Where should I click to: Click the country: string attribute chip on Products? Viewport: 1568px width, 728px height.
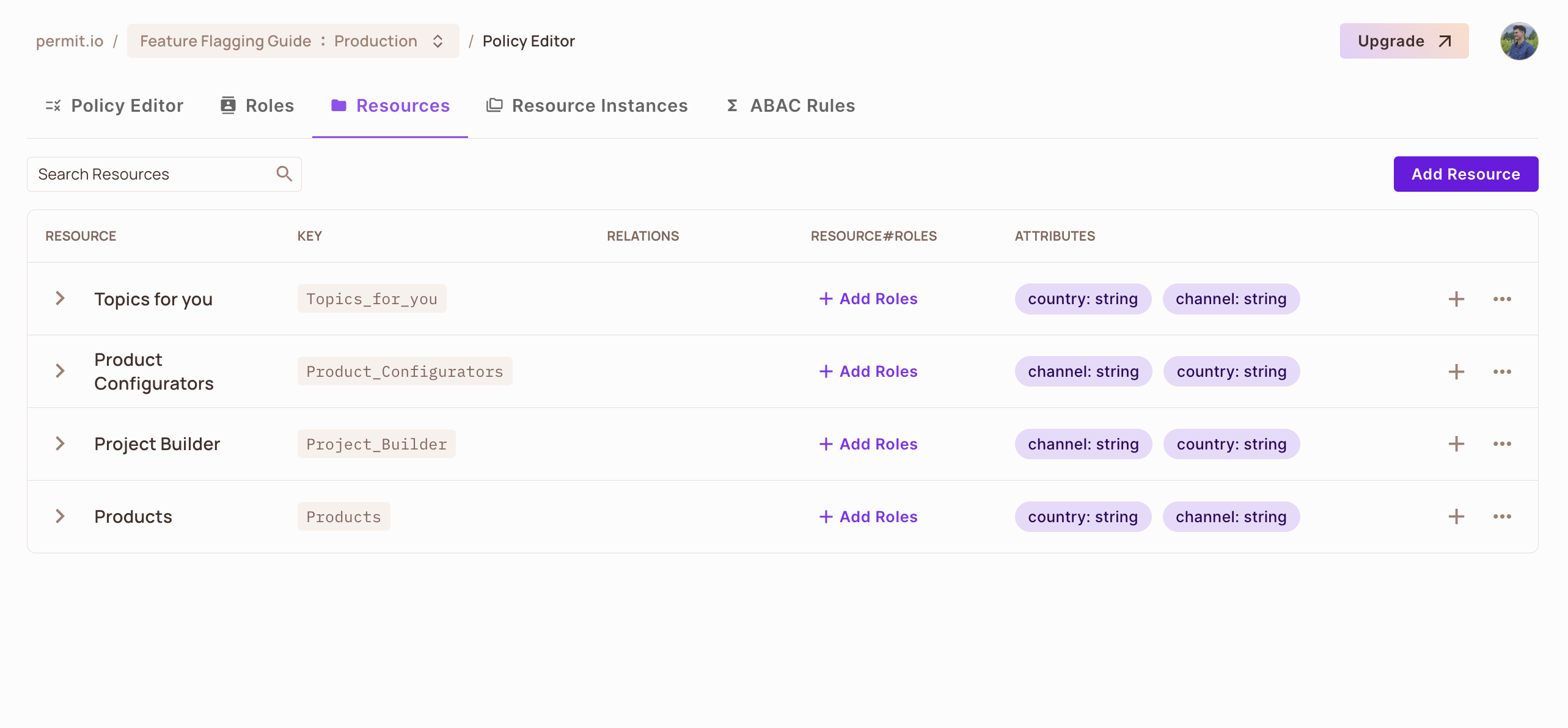pos(1082,516)
